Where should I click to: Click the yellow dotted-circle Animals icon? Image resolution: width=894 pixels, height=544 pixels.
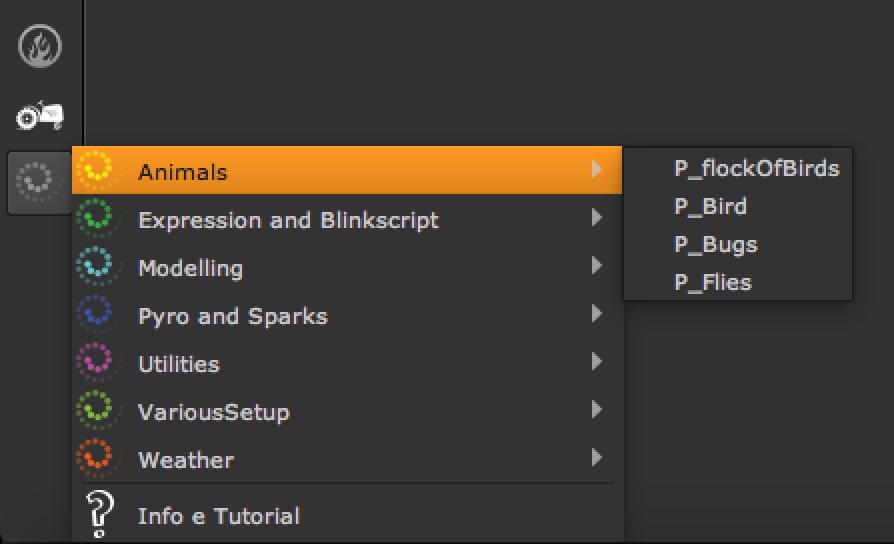pyautogui.click(x=96, y=171)
